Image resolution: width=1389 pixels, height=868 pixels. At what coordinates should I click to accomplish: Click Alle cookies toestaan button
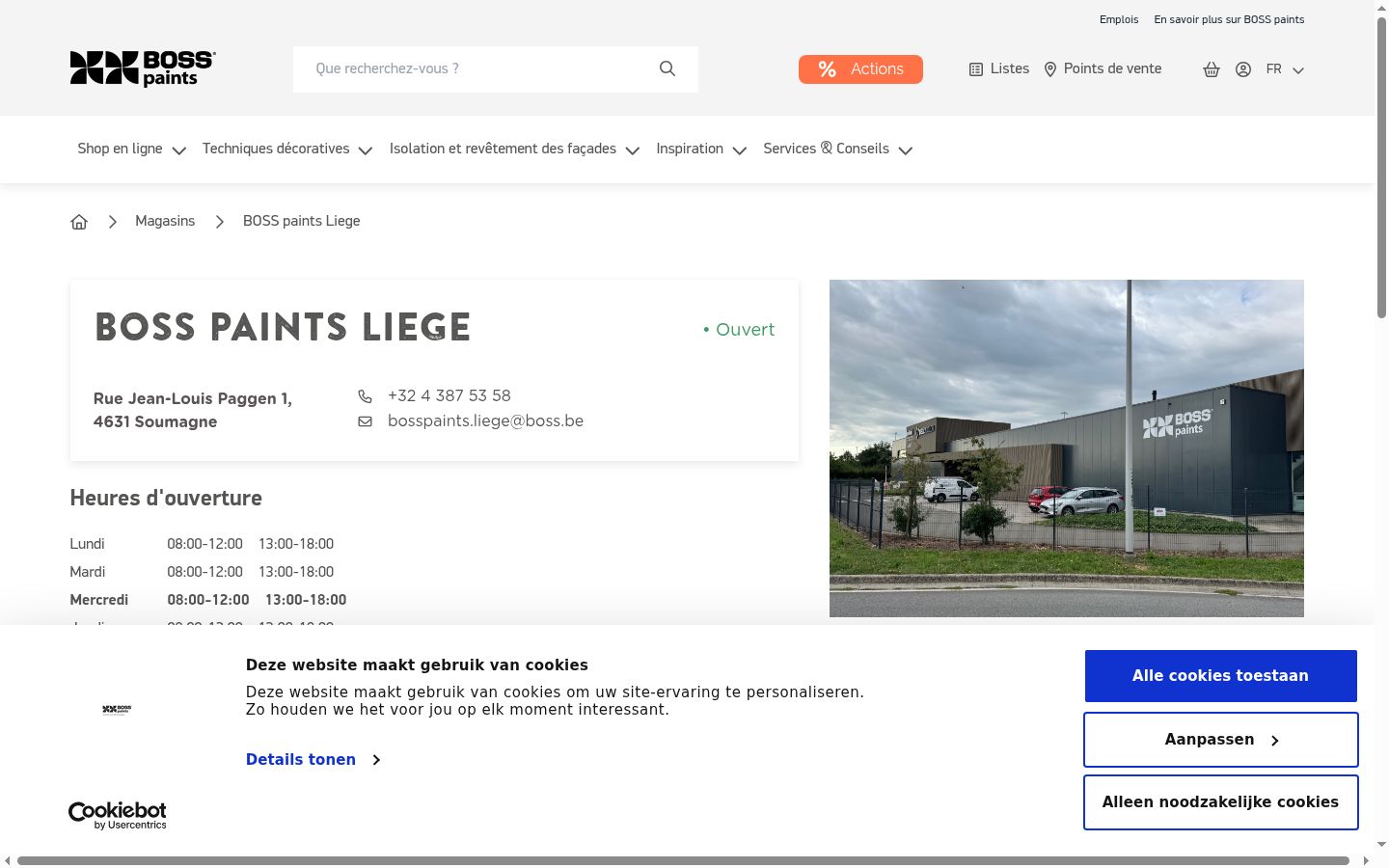pos(1221,676)
